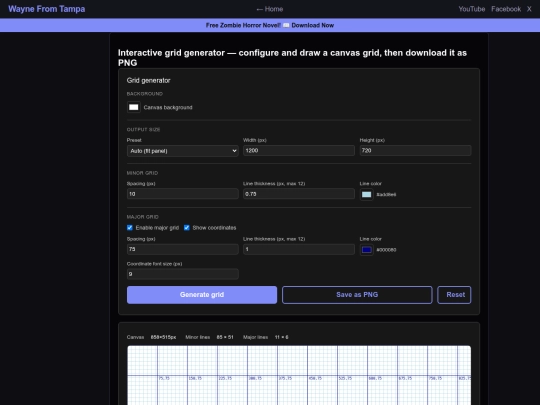Click the Height (px) input field
This screenshot has height=405, width=540.
click(415, 150)
